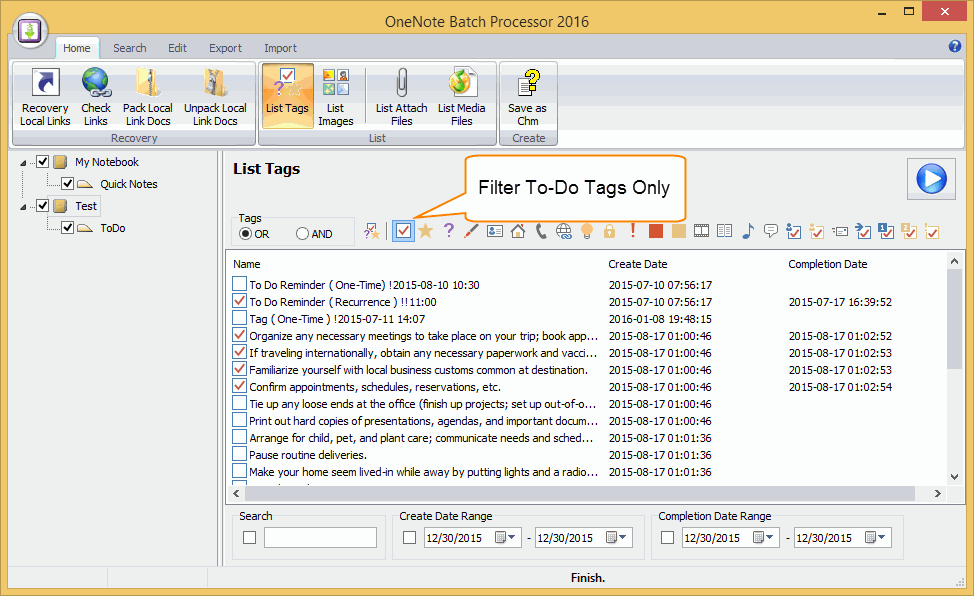Screen dimensions: 974x596
Task: Filter by the Movie film strip tag
Action: point(701,231)
